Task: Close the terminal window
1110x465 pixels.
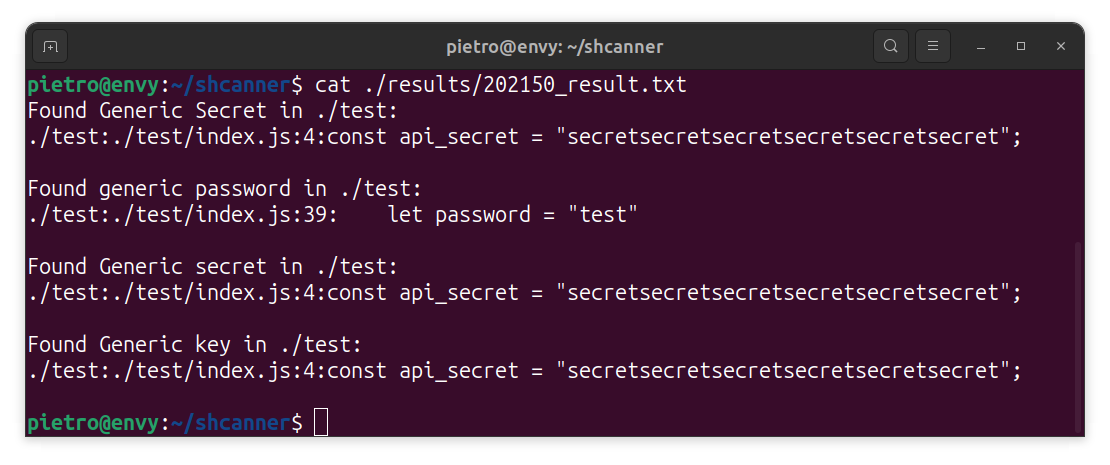Action: tap(1061, 46)
